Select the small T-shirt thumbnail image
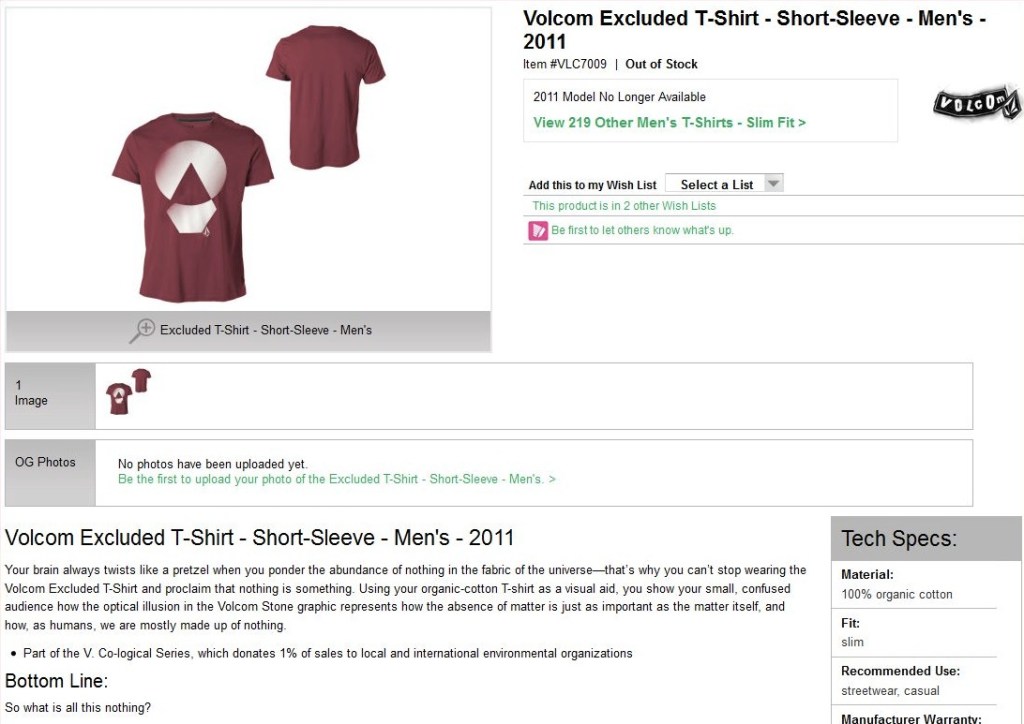Viewport: 1024px width, 724px height. 128,392
